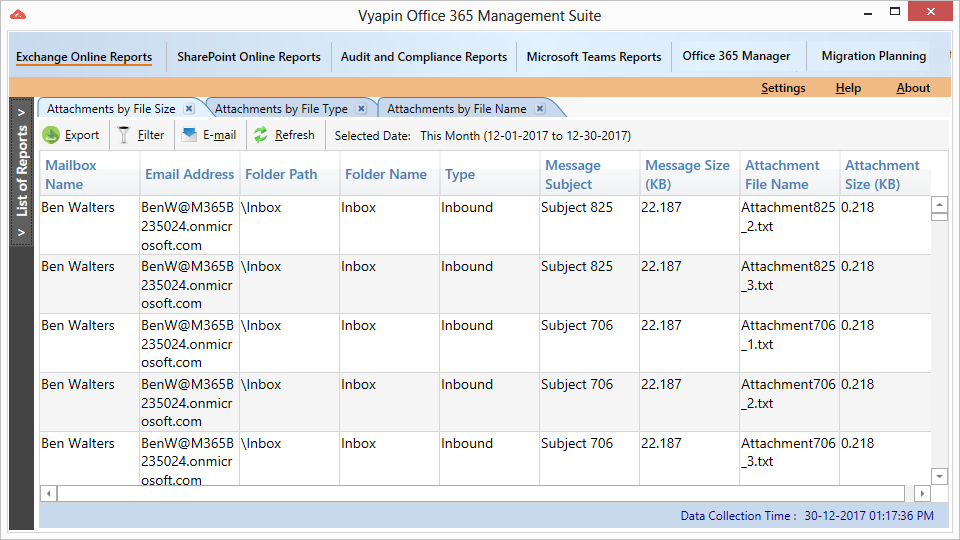
Task: Click Subject 825 in the first row
Action: point(577,208)
